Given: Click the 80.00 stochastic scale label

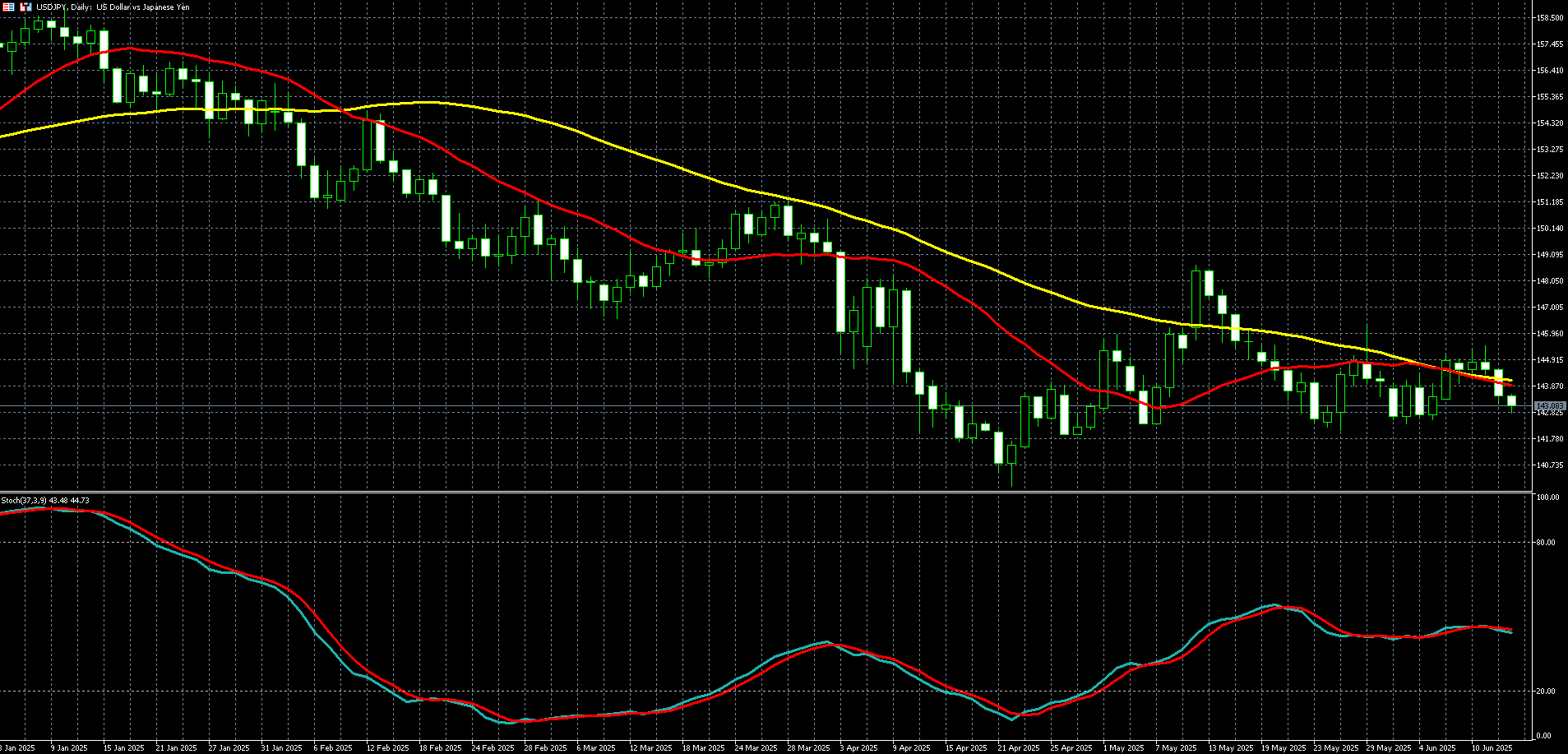Looking at the screenshot, I should click(1546, 542).
